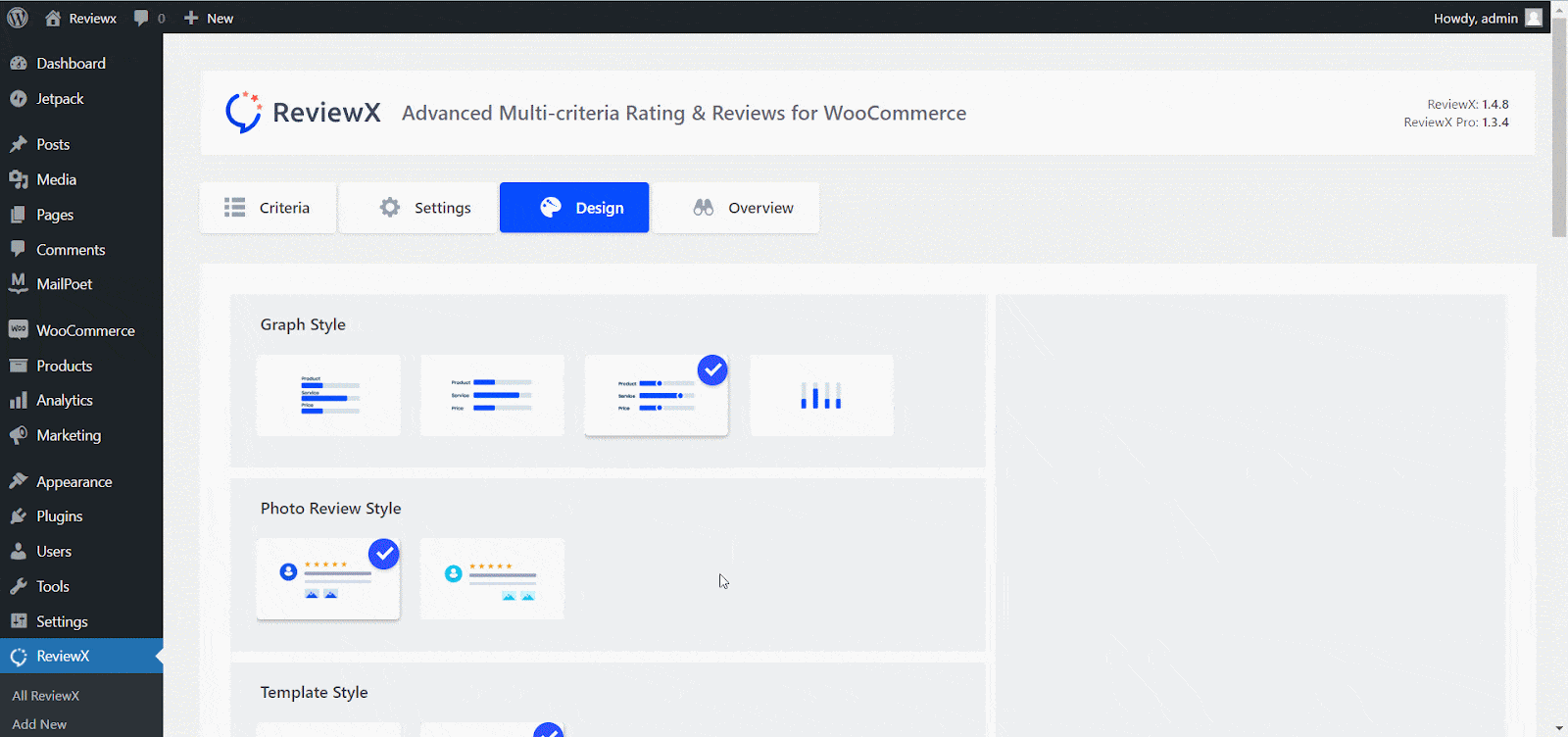Choose the vertical bar graph style

click(821, 396)
